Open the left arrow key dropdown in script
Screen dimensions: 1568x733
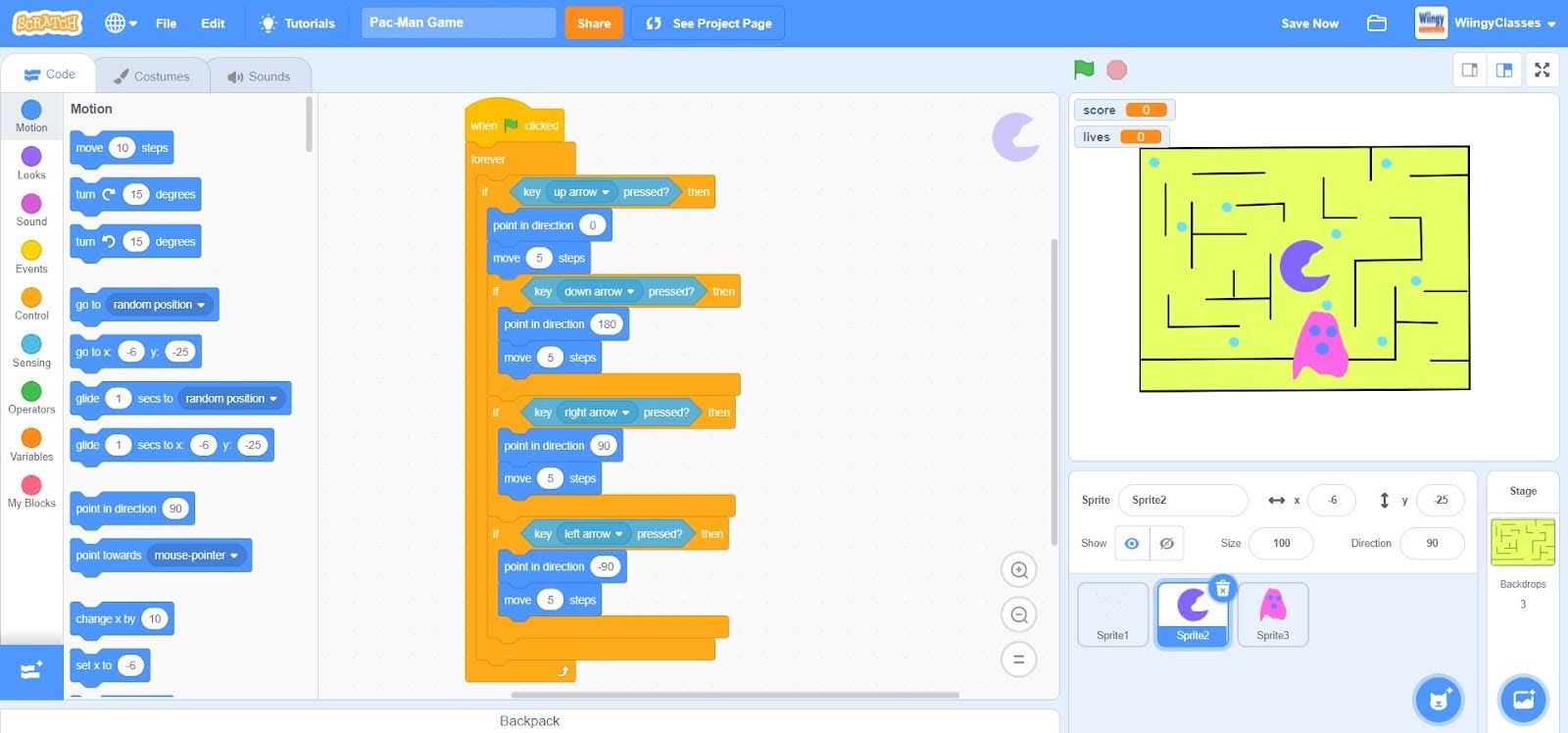593,534
